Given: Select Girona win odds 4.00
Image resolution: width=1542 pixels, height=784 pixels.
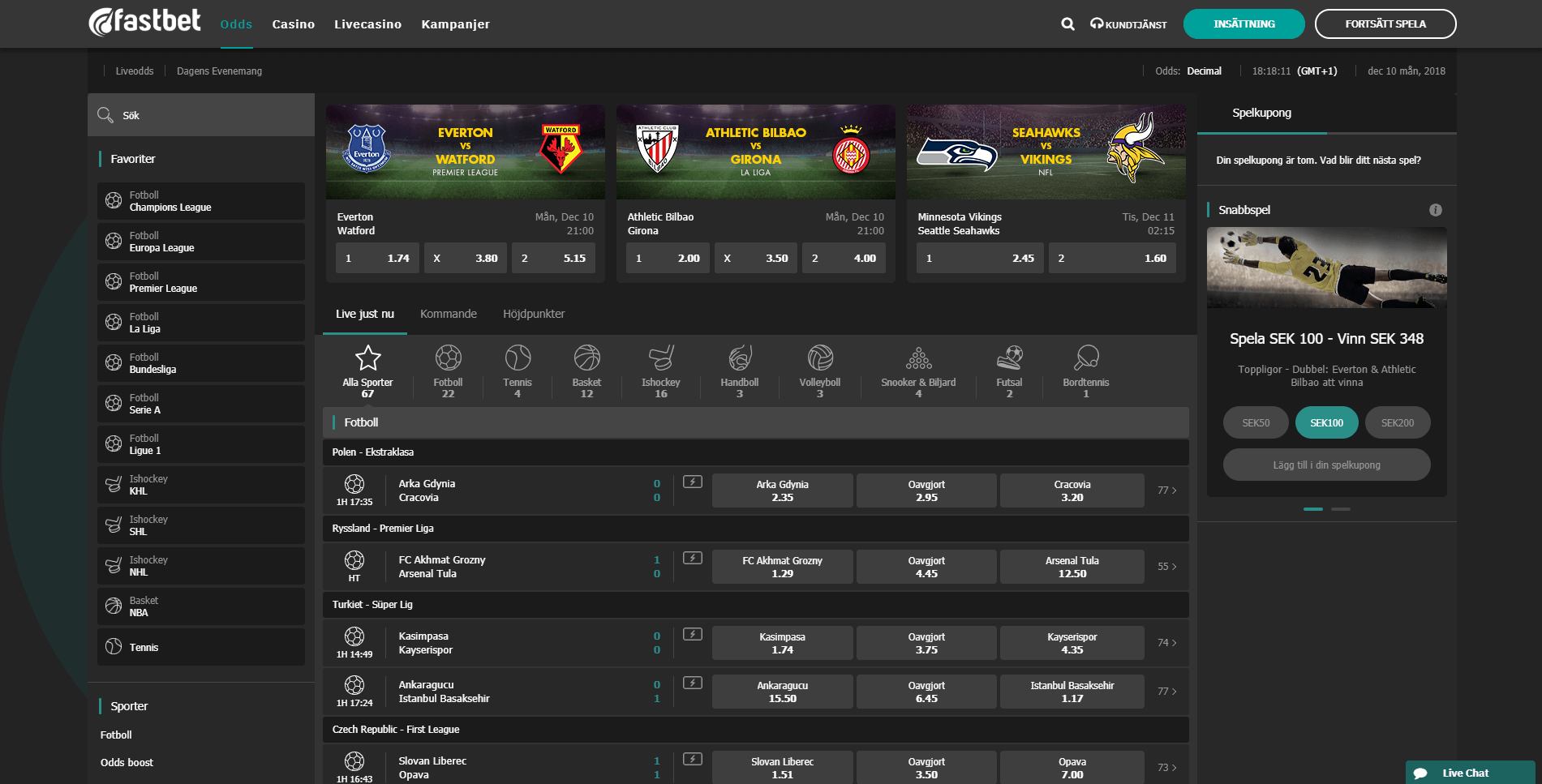Looking at the screenshot, I should tap(844, 258).
